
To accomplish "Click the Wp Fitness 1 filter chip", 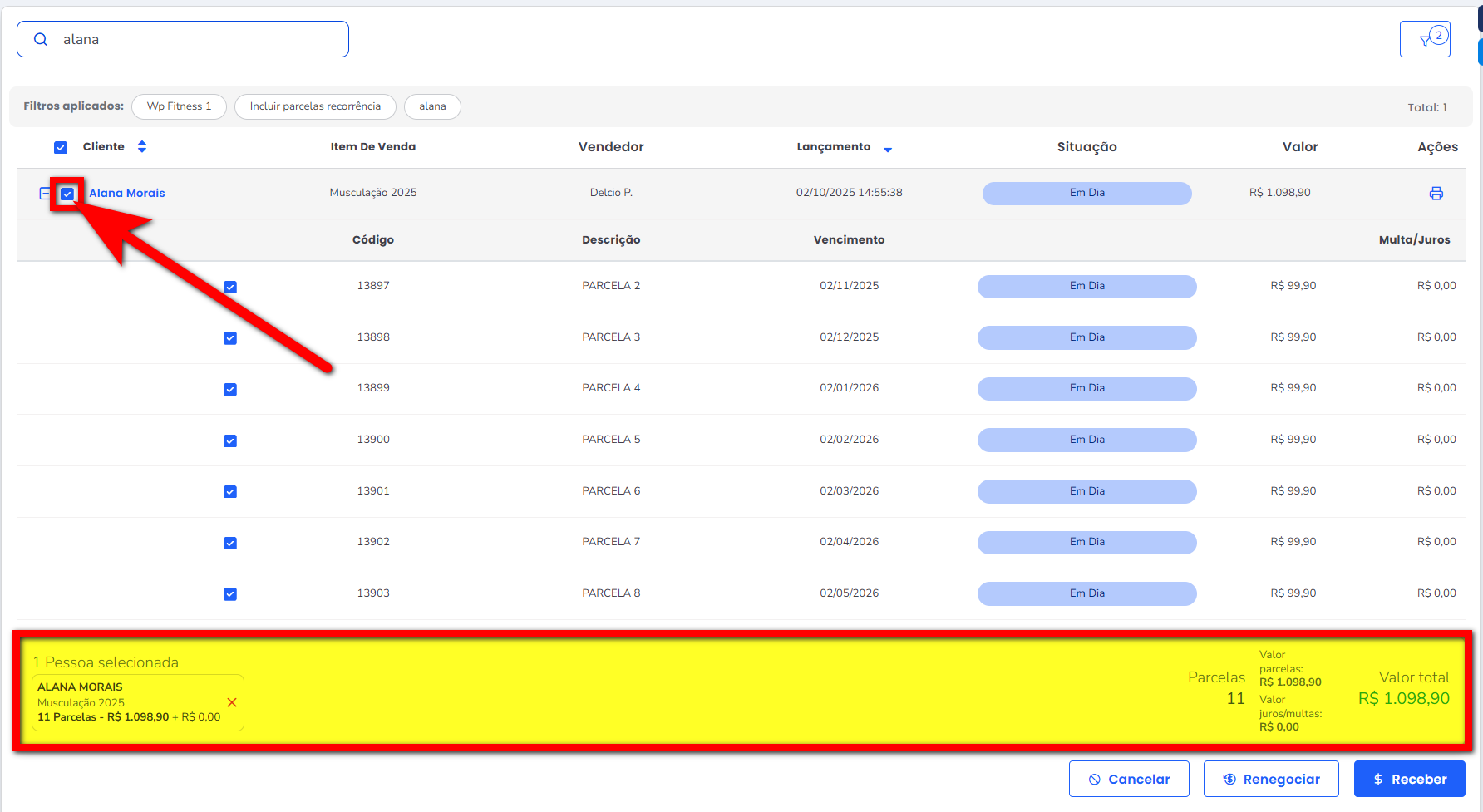I will 179,106.
